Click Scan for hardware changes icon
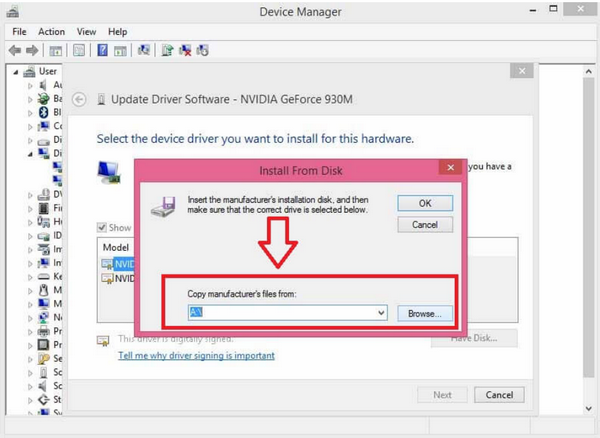600x438 pixels. [x=143, y=49]
